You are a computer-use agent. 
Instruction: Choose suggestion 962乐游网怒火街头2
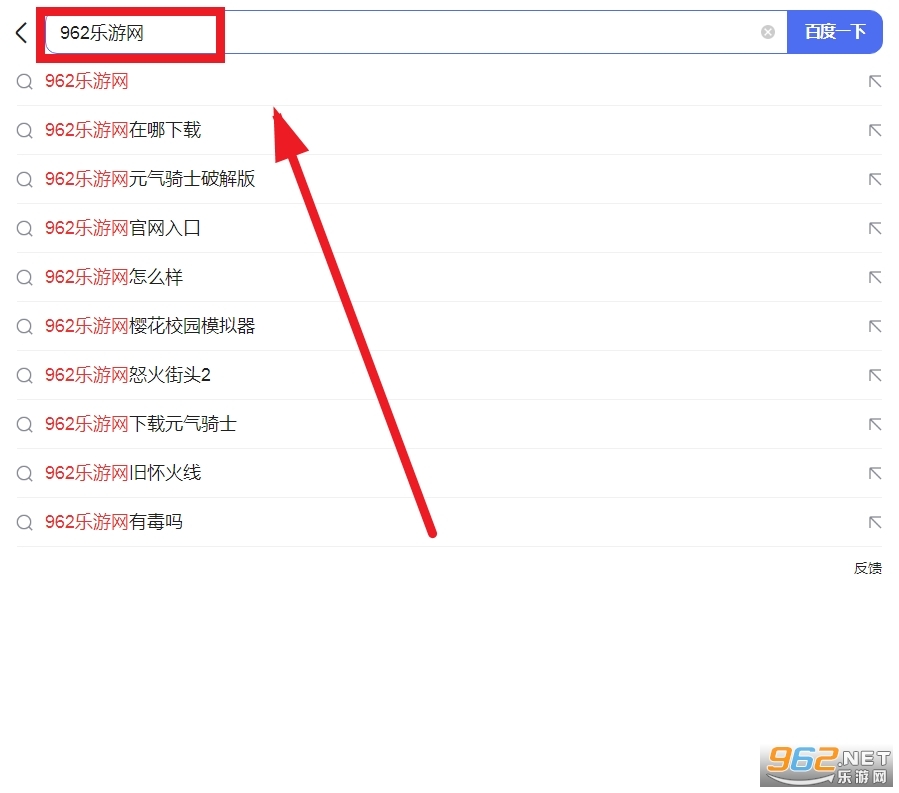point(128,375)
